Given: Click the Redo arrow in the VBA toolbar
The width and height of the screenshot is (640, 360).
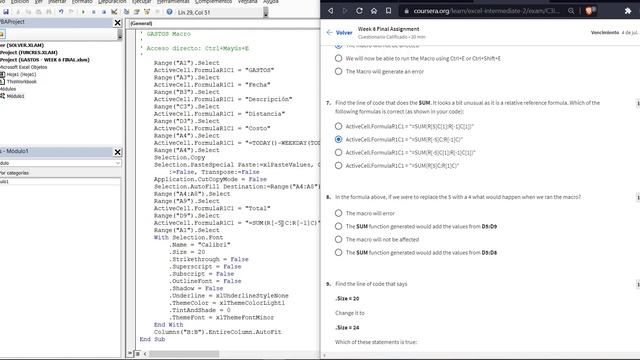Looking at the screenshot, I should 71,12.
